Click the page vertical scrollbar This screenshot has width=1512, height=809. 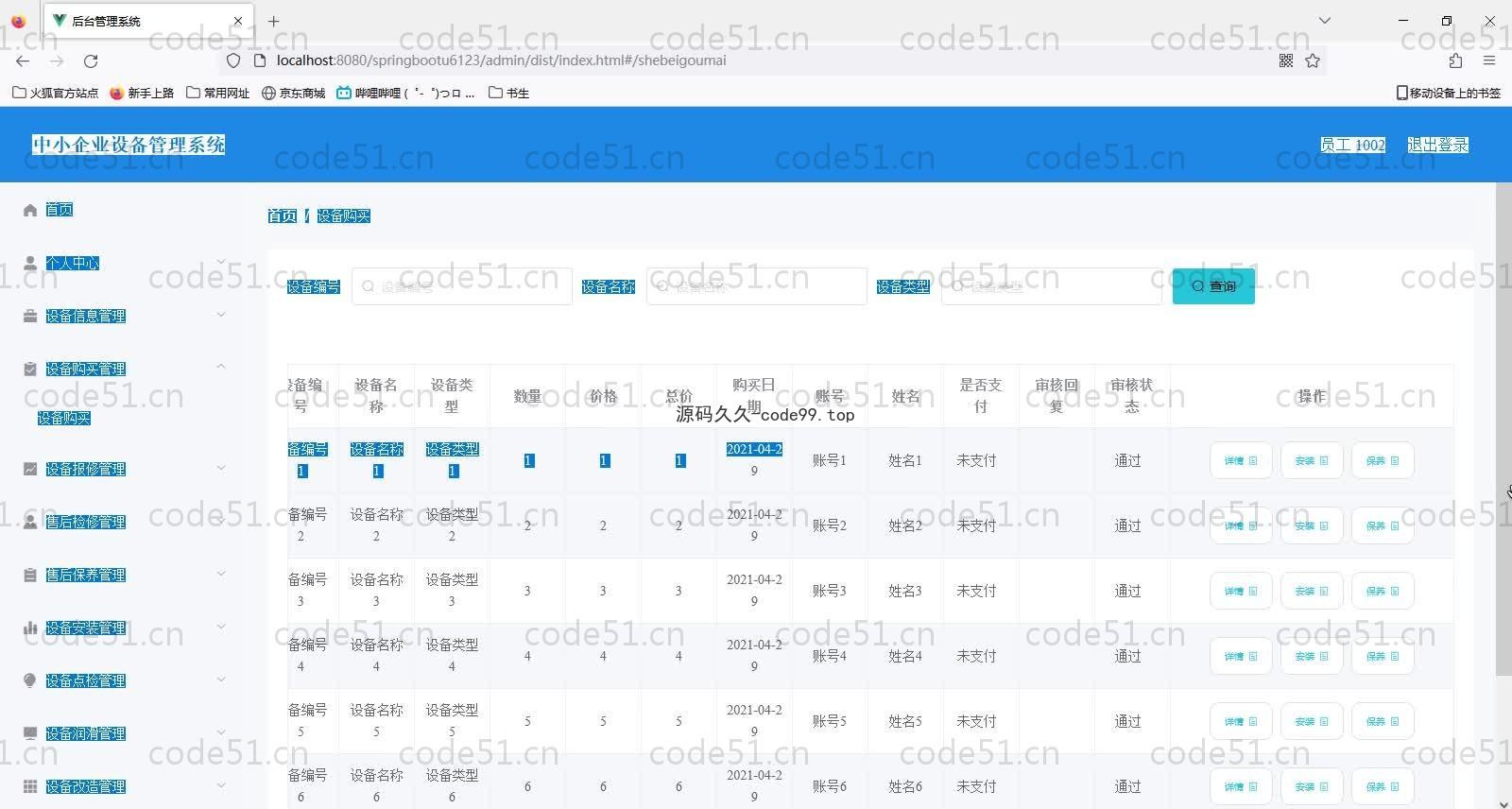pos(1503,430)
